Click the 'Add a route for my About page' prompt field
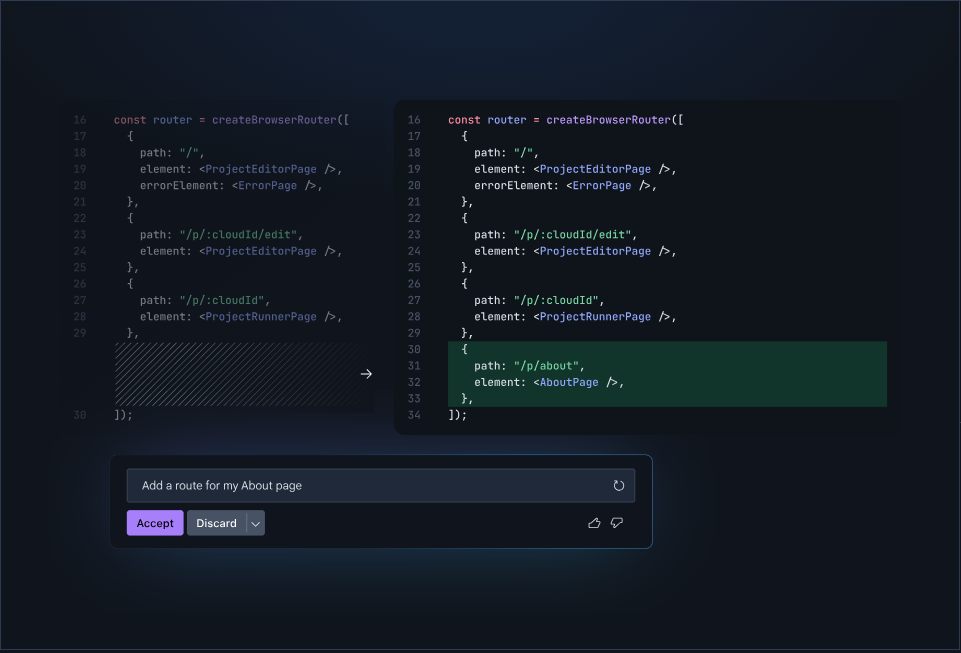Viewport: 961px width, 653px height. point(381,486)
